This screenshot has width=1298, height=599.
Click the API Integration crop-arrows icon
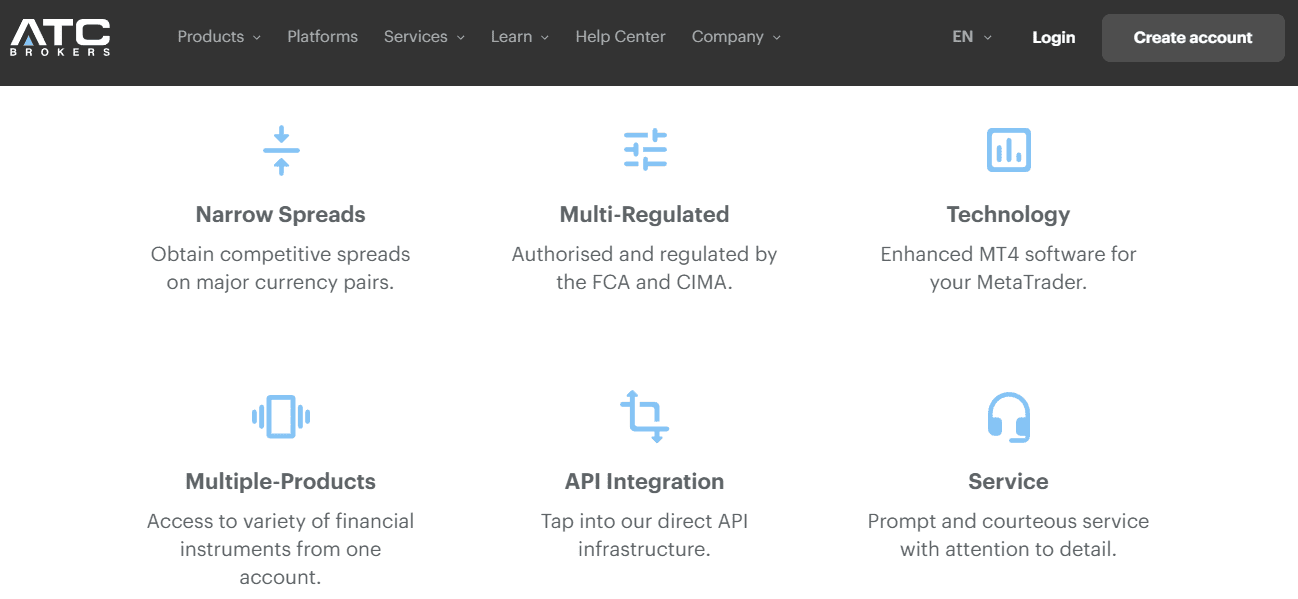644,416
